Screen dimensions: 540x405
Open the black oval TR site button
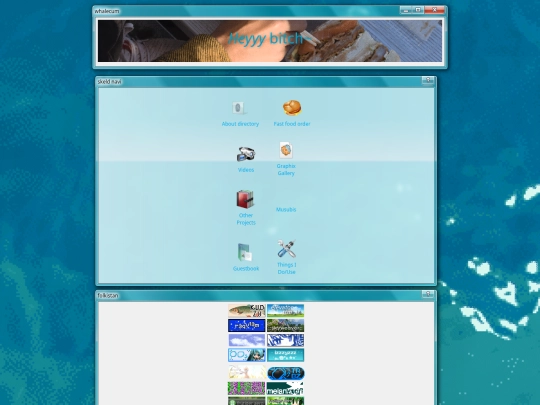286,373
